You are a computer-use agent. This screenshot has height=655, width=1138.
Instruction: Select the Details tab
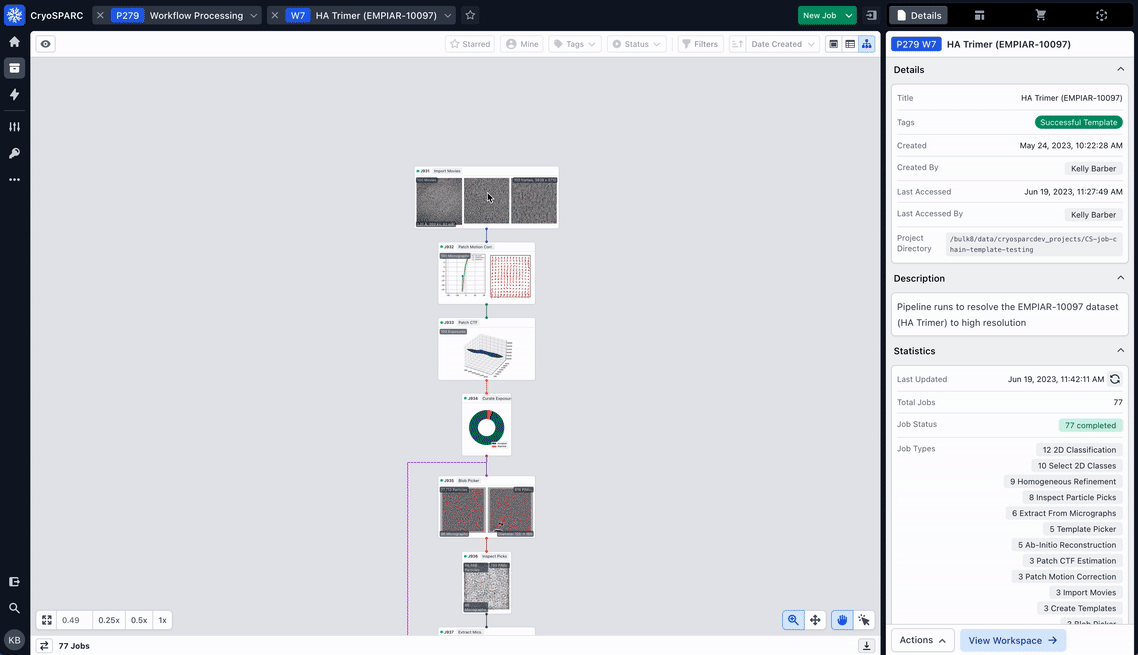tap(918, 15)
